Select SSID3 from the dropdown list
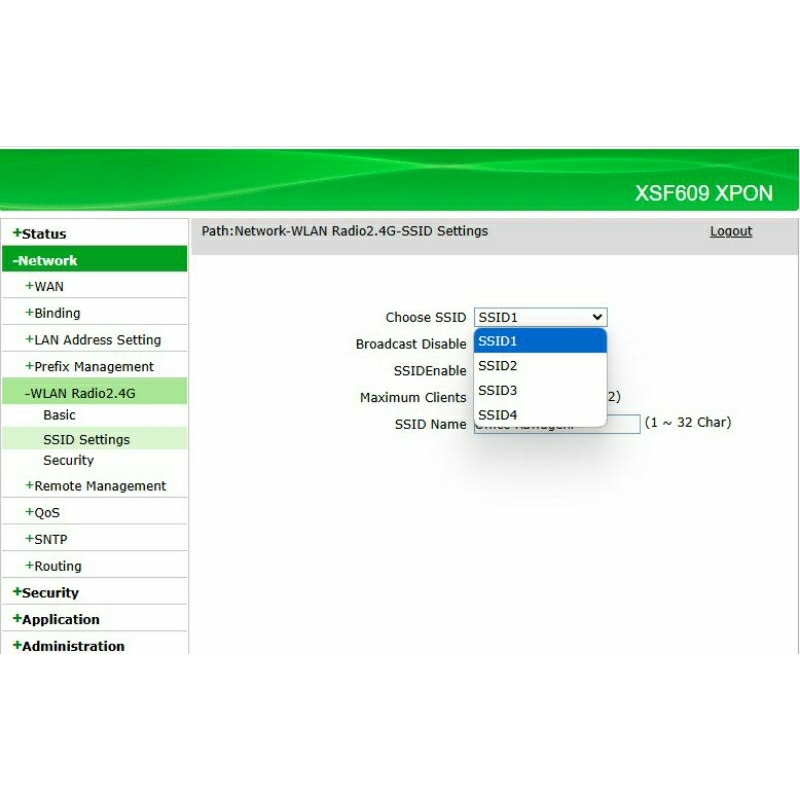 497,390
